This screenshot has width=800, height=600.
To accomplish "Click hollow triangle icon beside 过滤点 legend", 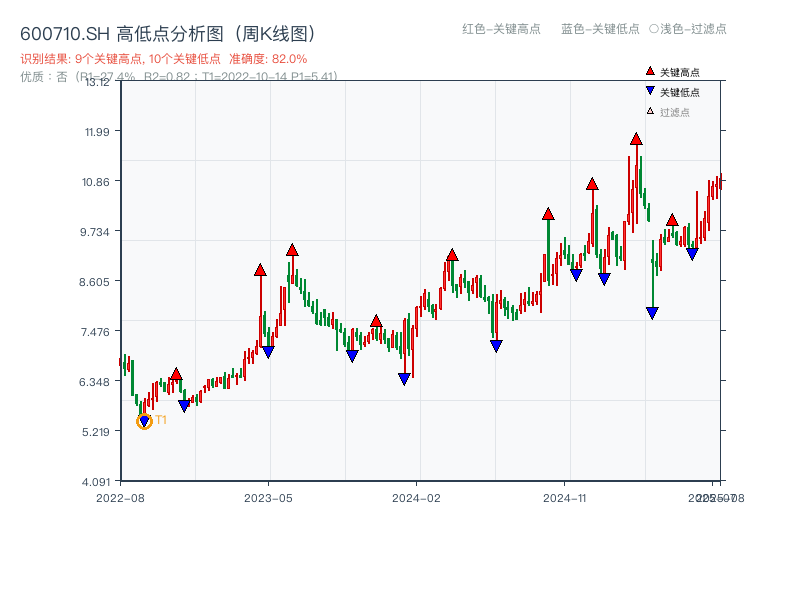I will tap(650, 111).
